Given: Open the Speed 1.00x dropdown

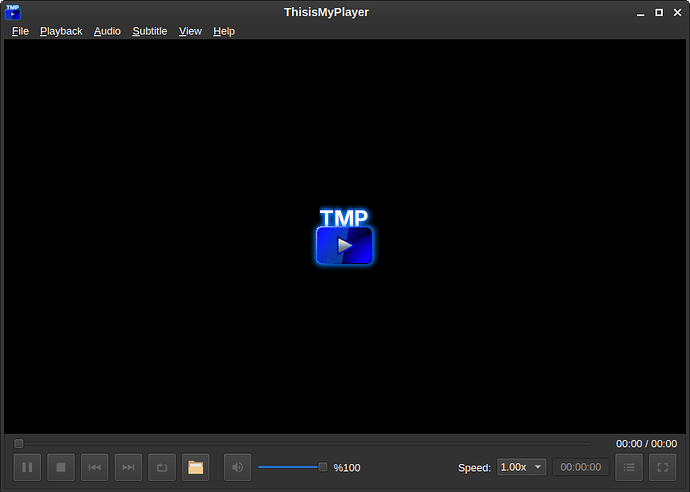Looking at the screenshot, I should coord(521,467).
